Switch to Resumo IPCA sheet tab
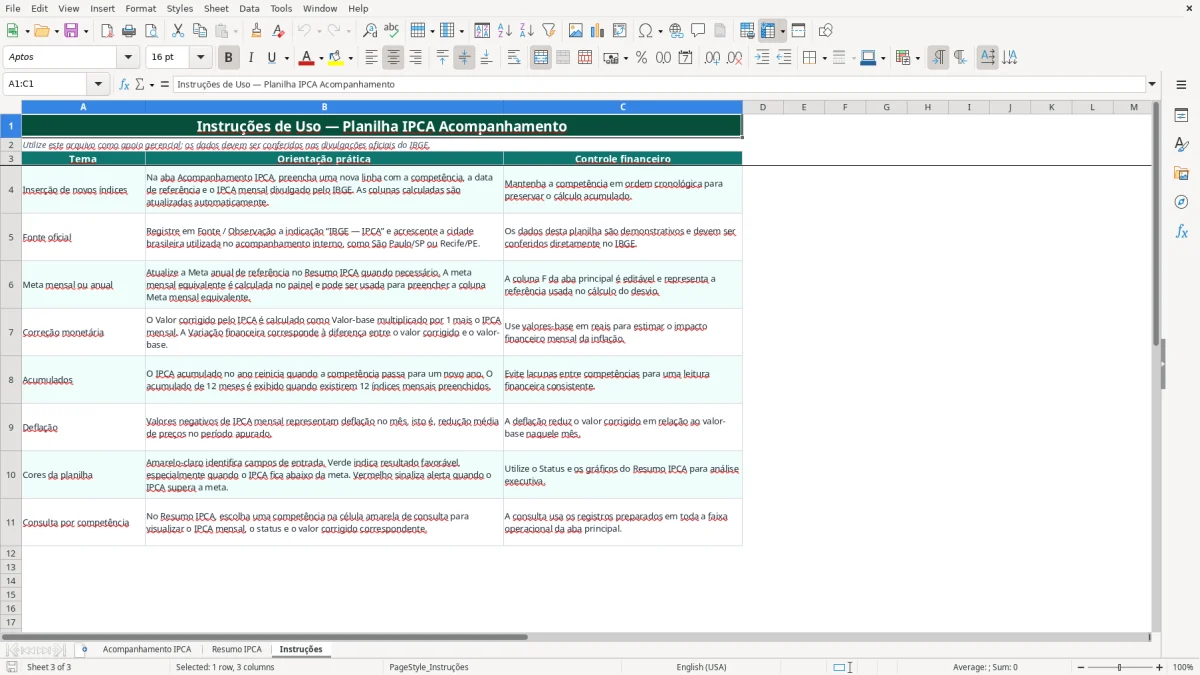This screenshot has width=1200, height=675. coord(237,649)
